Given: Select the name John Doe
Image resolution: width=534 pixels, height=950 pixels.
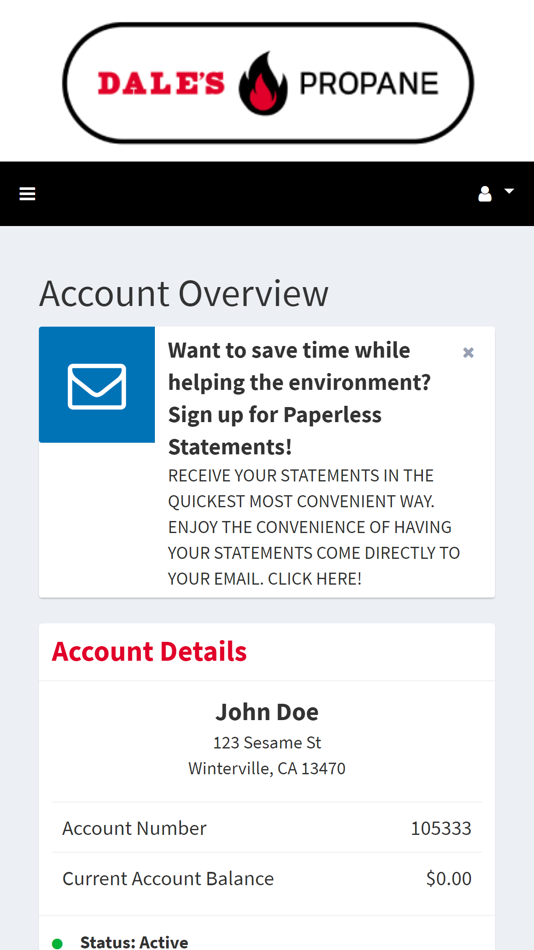Looking at the screenshot, I should point(267,712).
